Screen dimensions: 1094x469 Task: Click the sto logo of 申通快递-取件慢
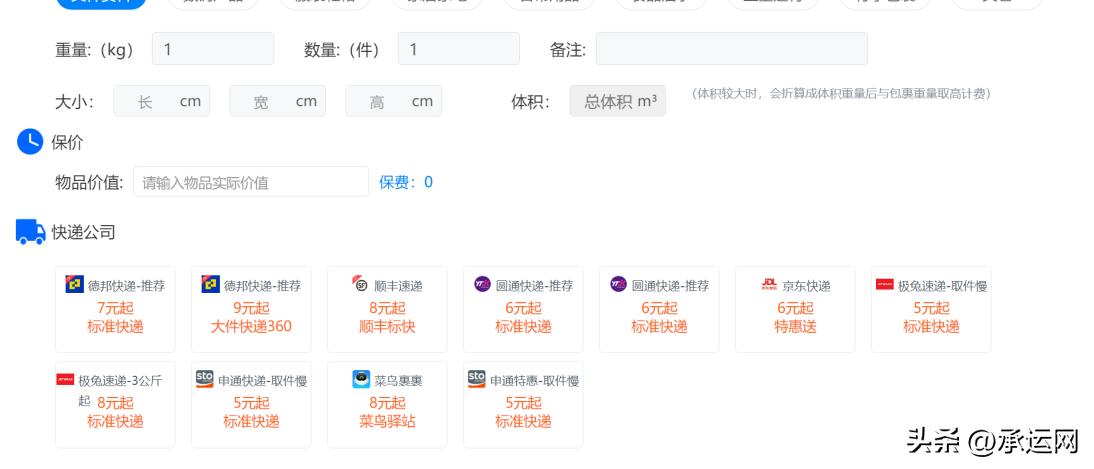(x=204, y=379)
